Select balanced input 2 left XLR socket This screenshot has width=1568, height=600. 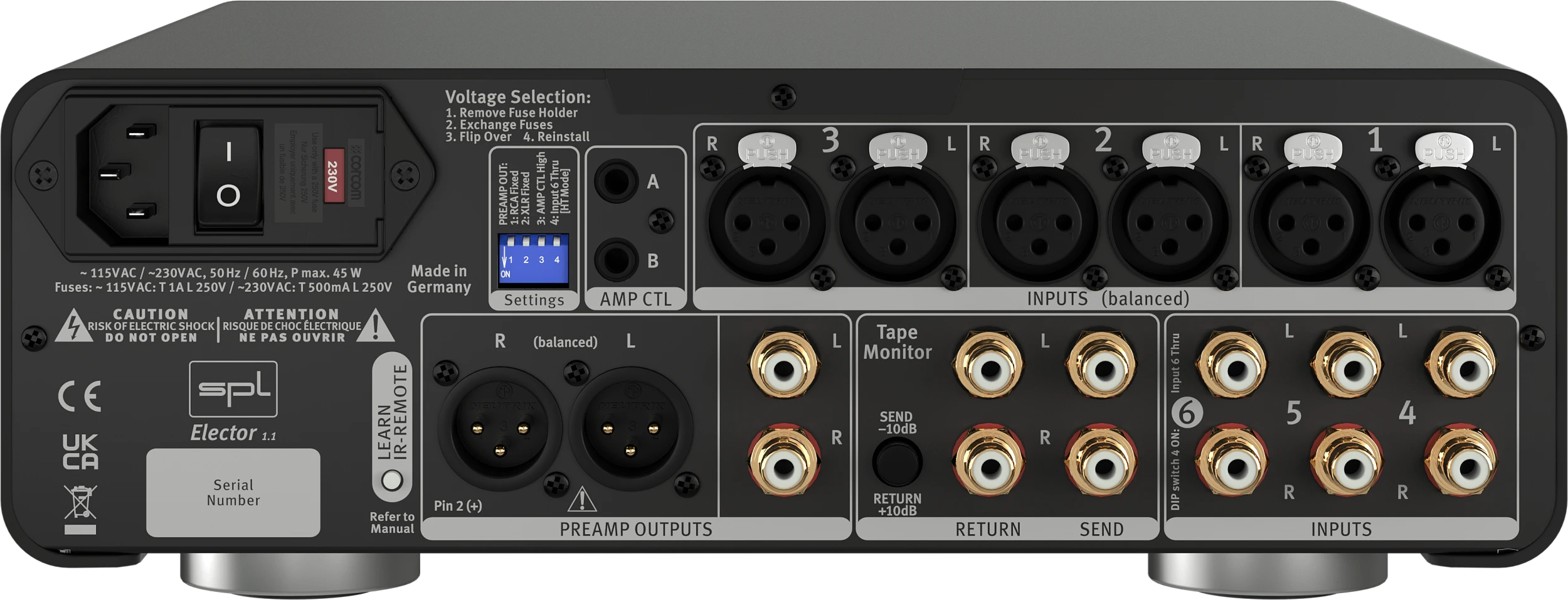point(1170,222)
